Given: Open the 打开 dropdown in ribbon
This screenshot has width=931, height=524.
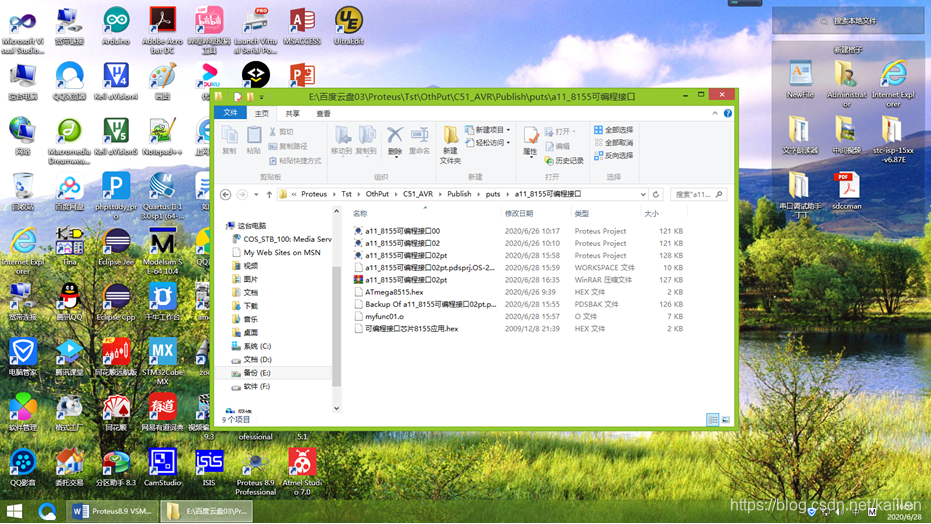Looking at the screenshot, I should coord(560,131).
